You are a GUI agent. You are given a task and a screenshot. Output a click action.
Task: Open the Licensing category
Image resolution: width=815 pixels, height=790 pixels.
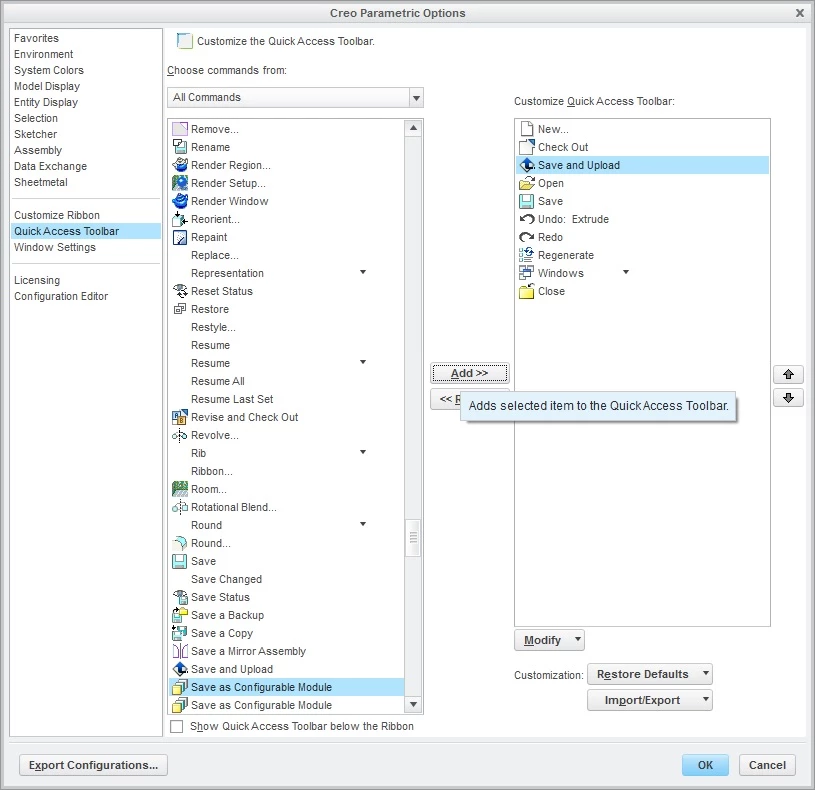coord(37,280)
